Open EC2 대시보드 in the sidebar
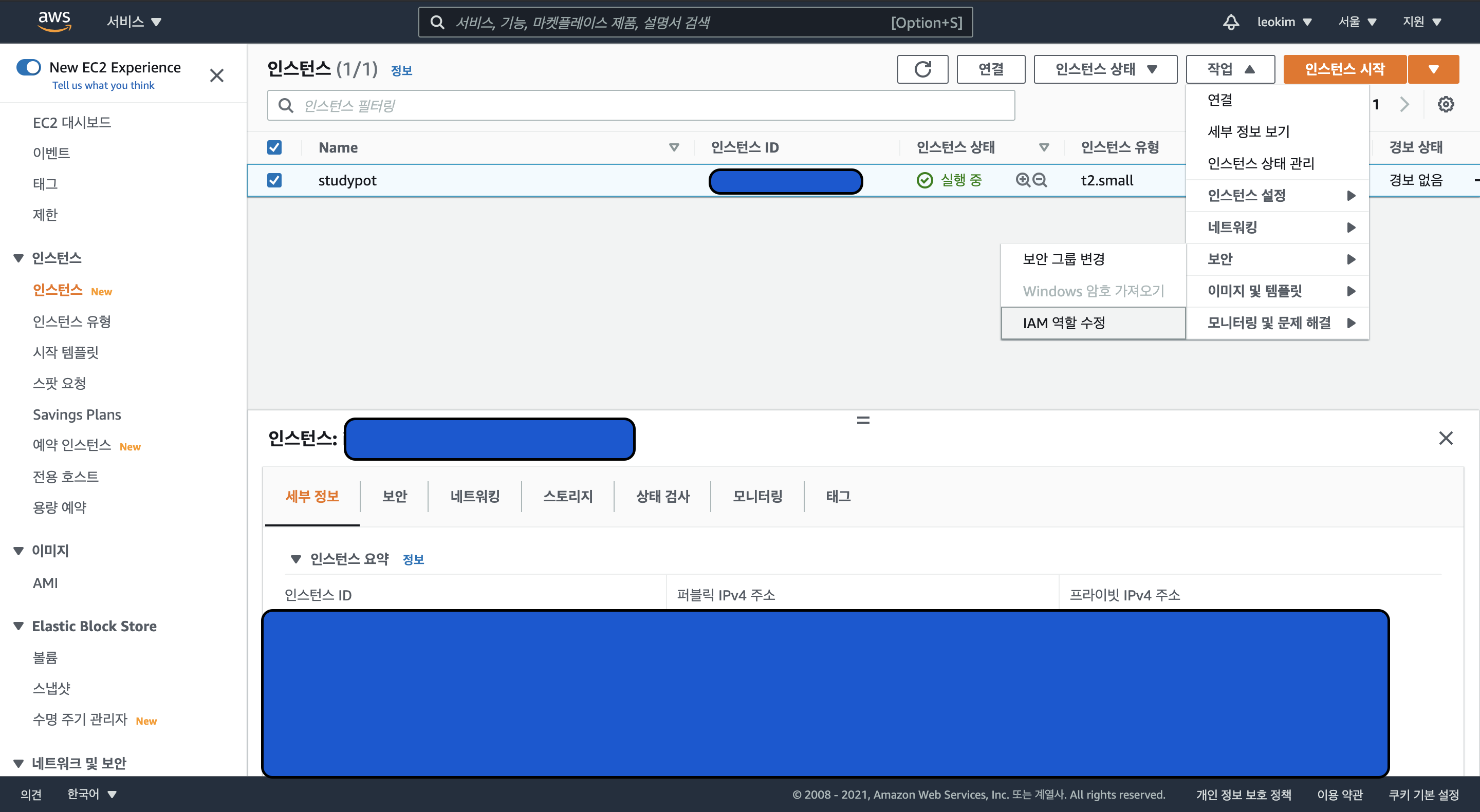The image size is (1480, 812). pyautogui.click(x=72, y=122)
